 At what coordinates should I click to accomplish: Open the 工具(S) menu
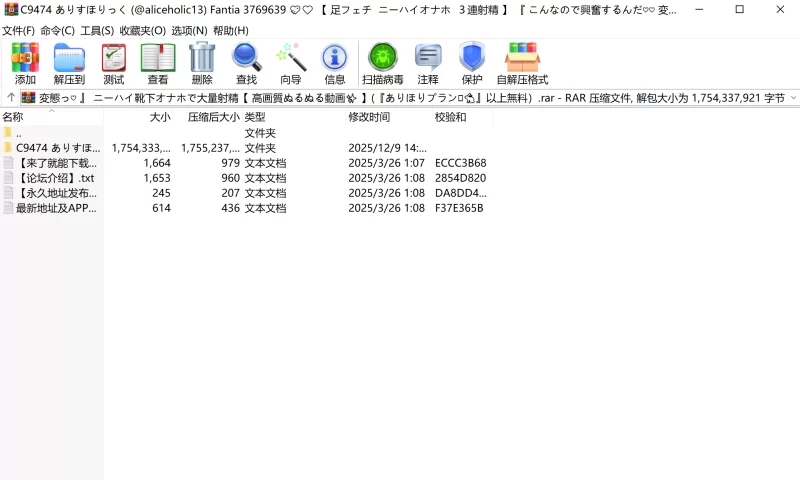coord(97,31)
